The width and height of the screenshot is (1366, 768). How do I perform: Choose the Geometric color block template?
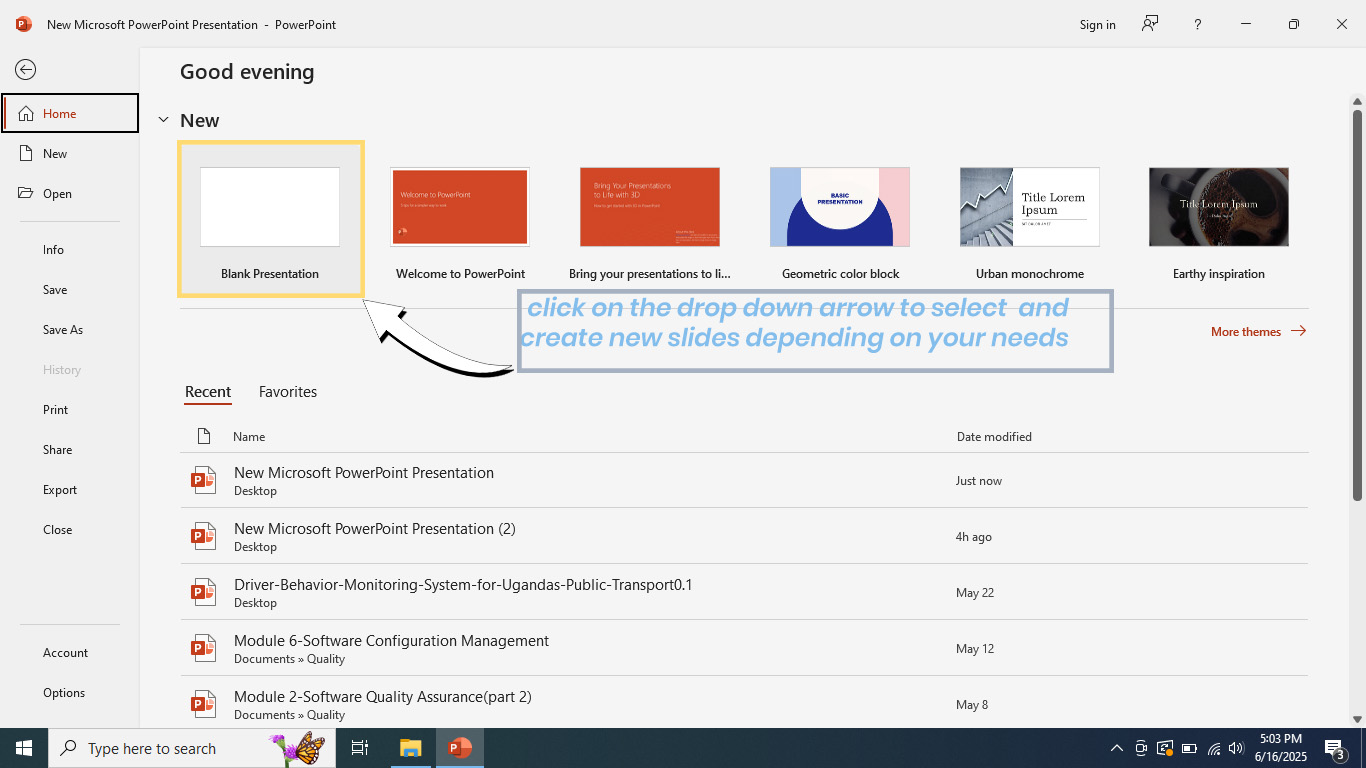click(840, 207)
